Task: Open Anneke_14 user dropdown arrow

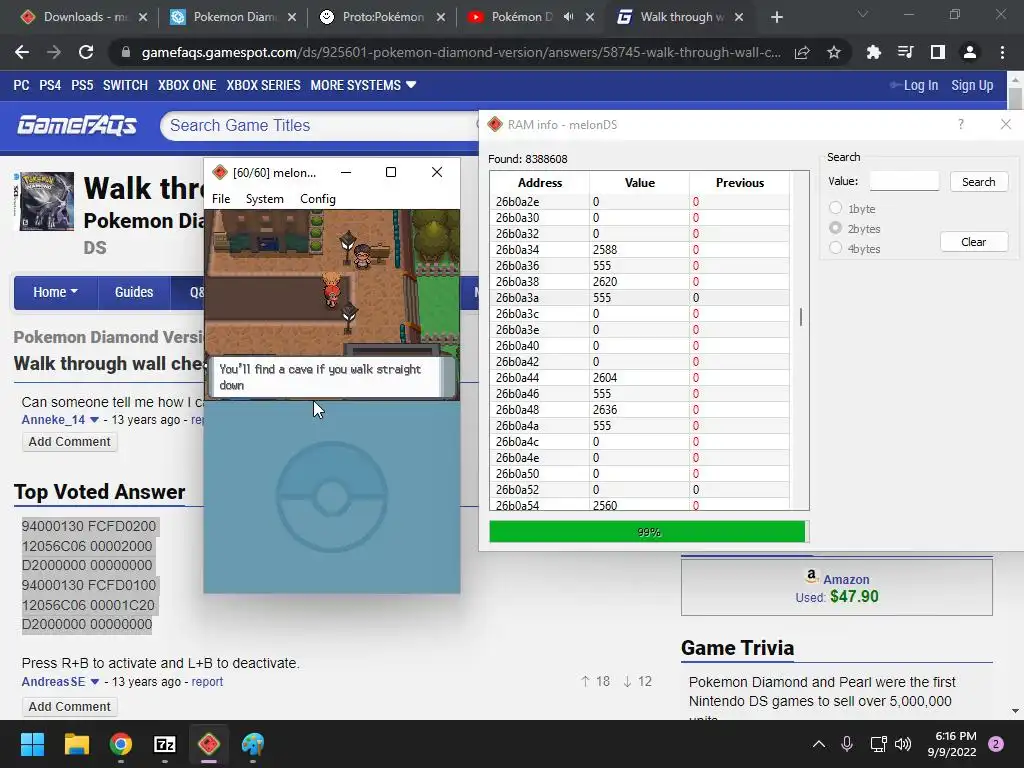Action: tap(95, 420)
